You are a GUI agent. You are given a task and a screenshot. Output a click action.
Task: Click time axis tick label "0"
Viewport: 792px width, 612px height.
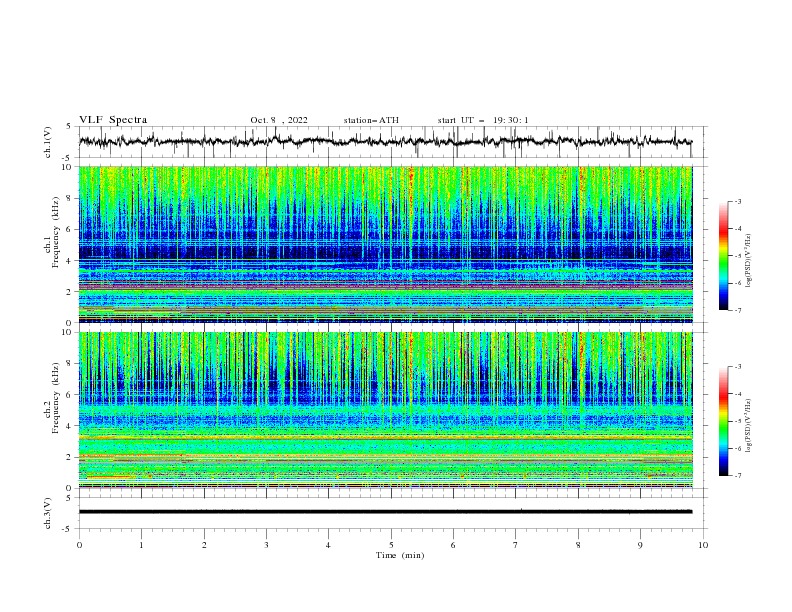click(x=79, y=545)
